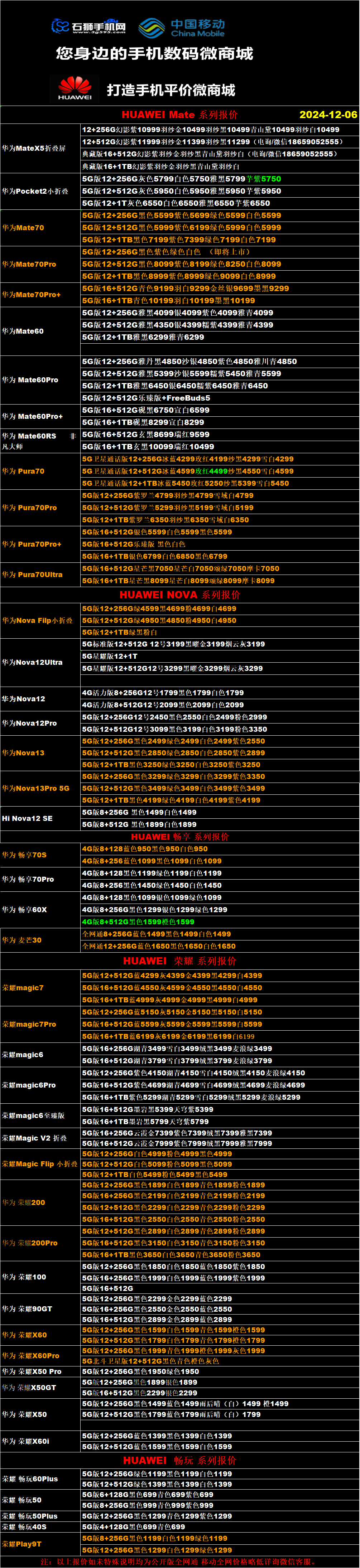
Task: Click the HUAWEI 畅玩 系列报价 section header
Action: tap(180, 1460)
